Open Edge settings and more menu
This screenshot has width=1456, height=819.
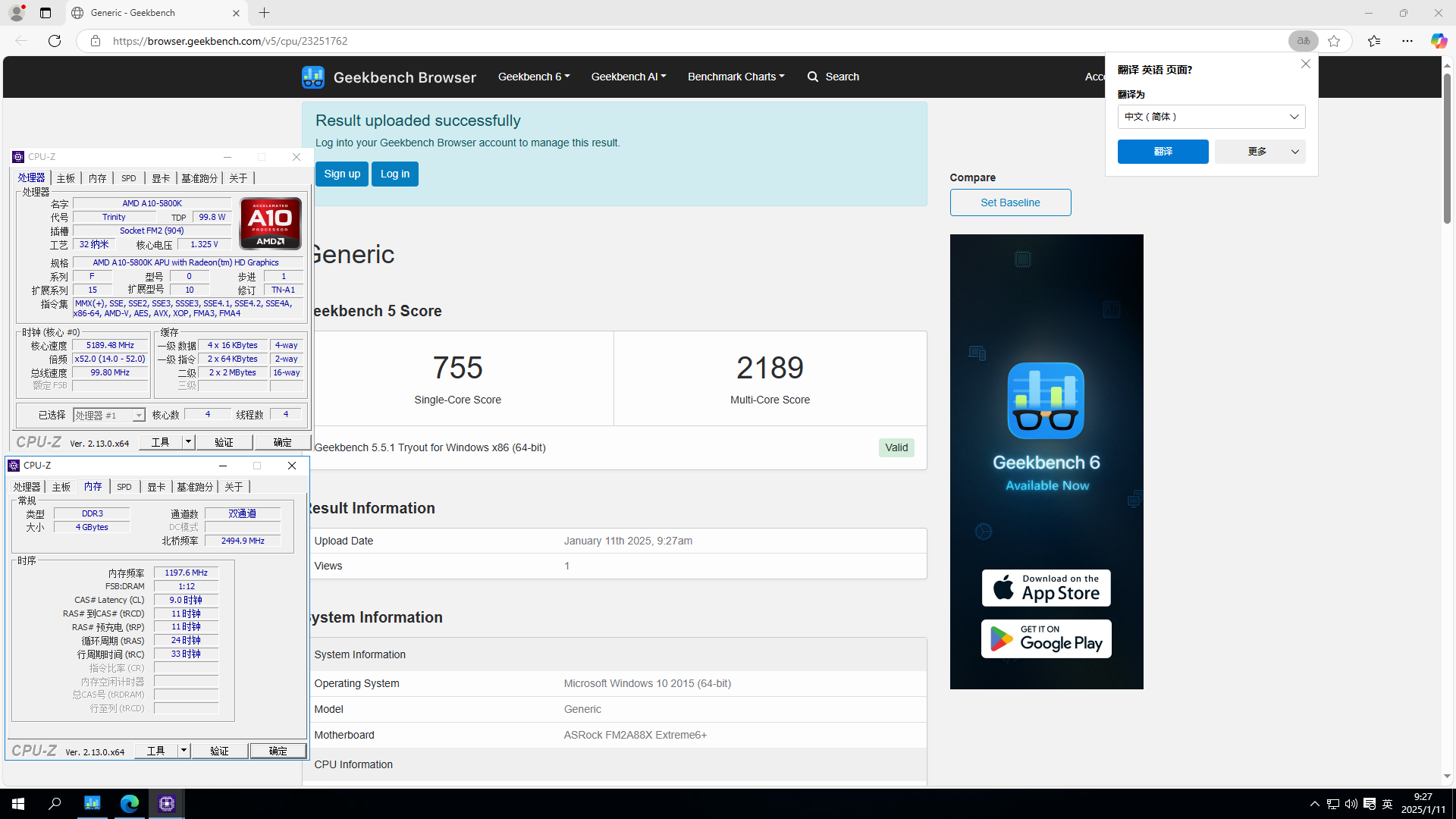(1407, 41)
